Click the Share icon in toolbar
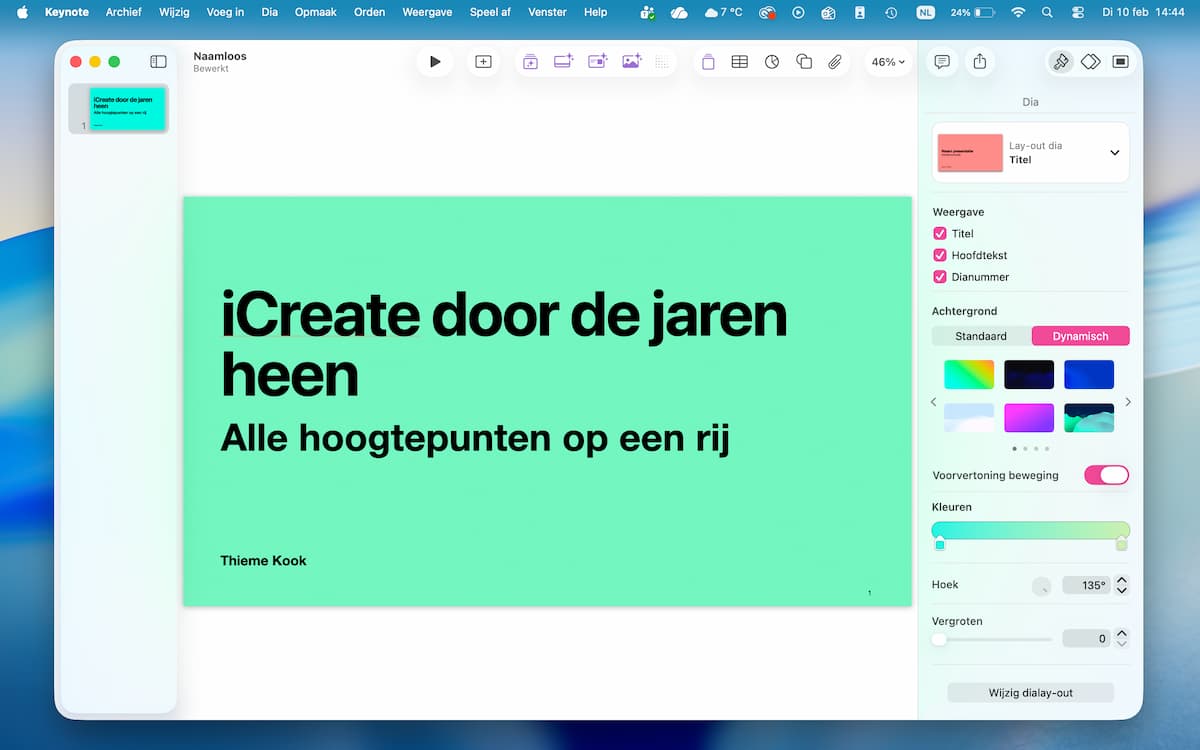Viewport: 1200px width, 750px height. click(980, 62)
